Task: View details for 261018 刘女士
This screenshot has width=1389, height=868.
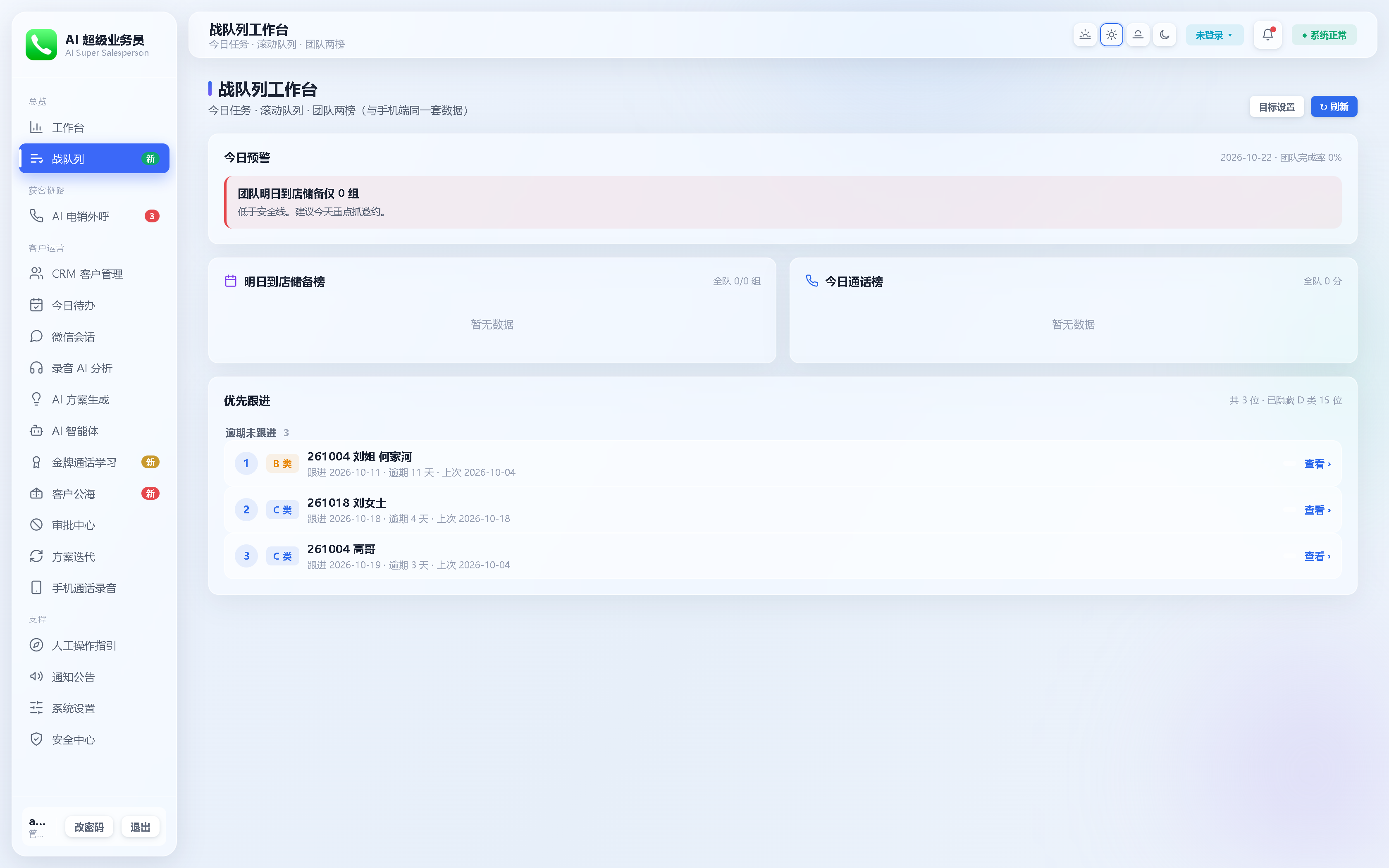Action: pyautogui.click(x=1317, y=510)
